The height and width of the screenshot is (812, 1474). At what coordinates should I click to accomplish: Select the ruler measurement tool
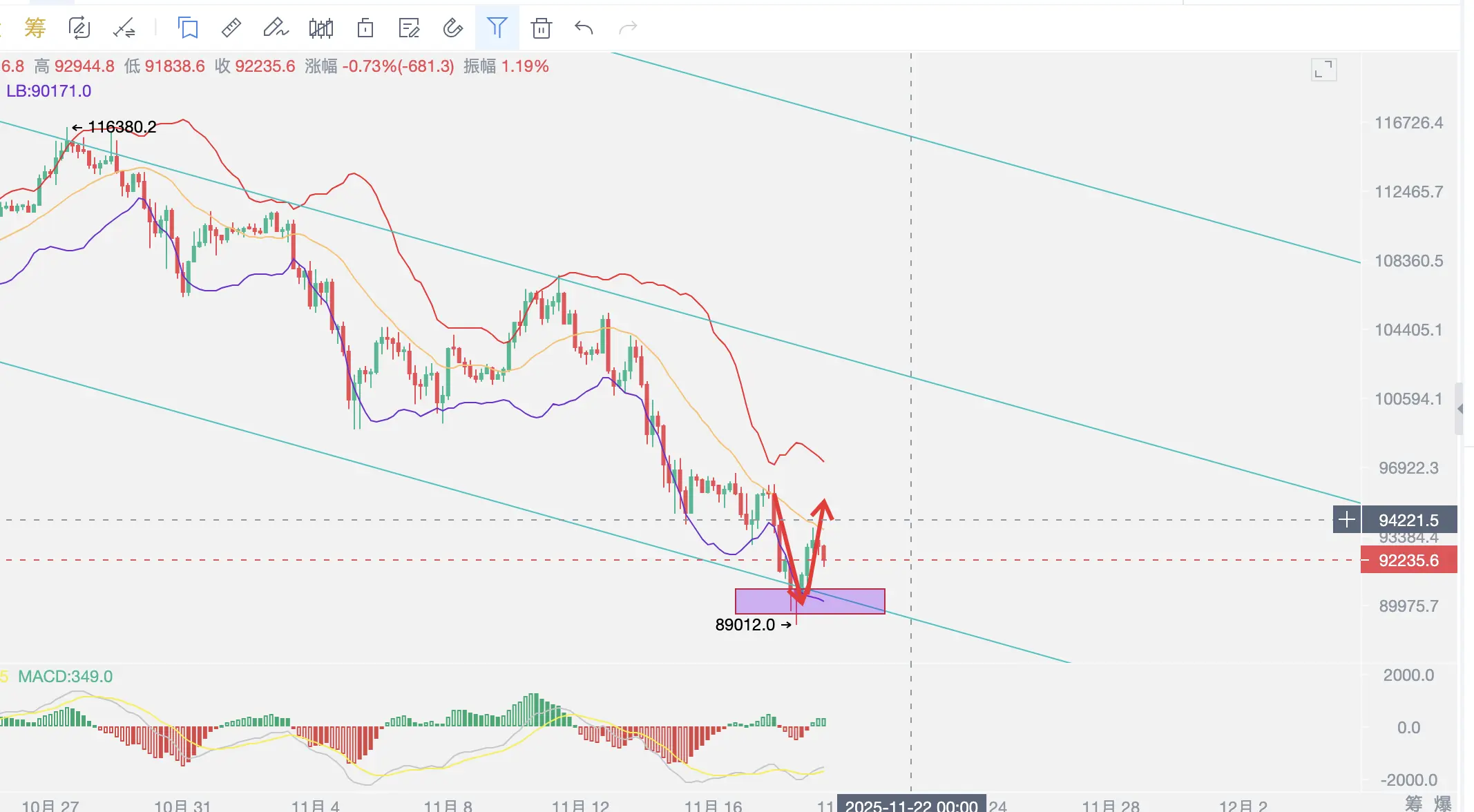231,28
